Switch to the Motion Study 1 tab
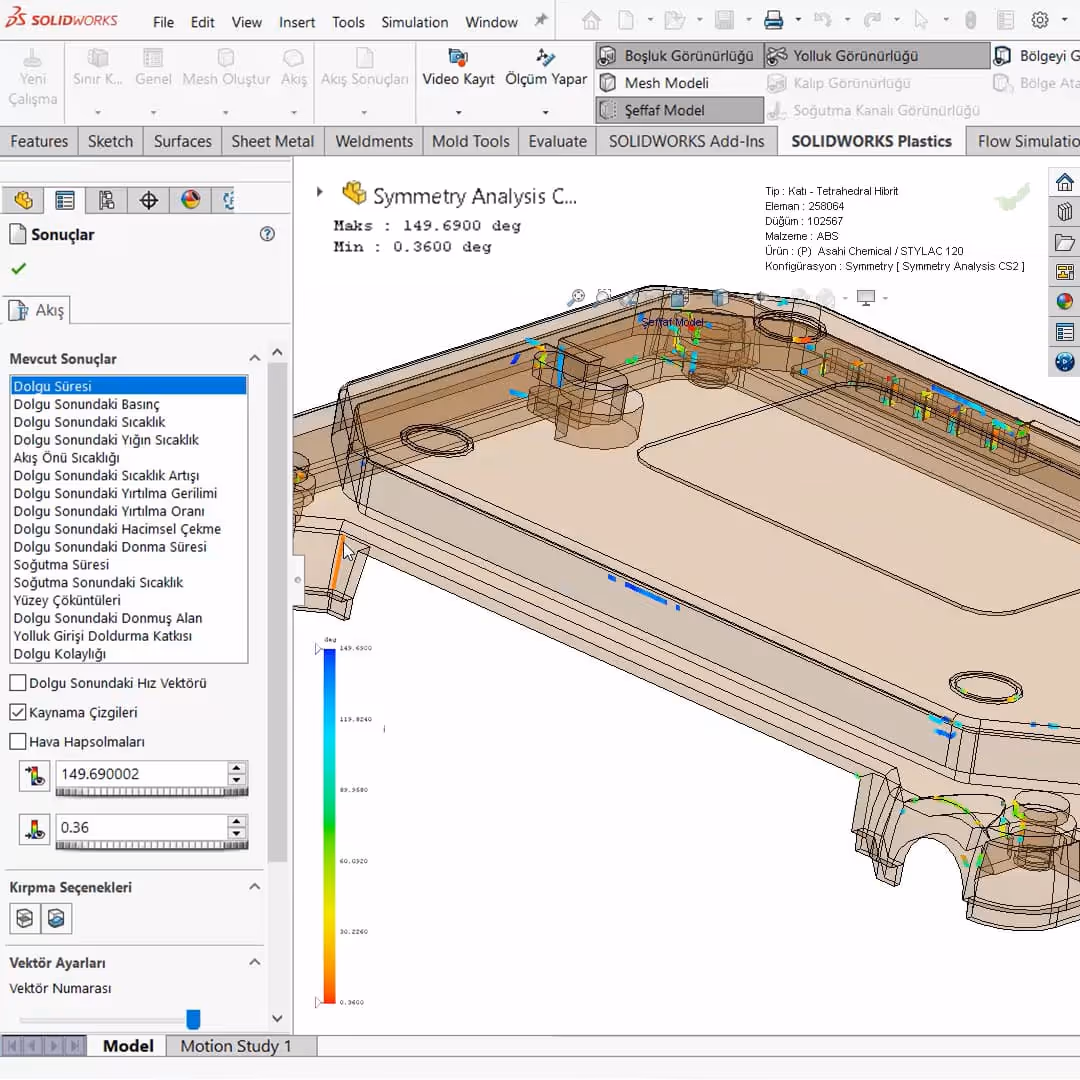Viewport: 1080px width, 1080px height. coord(236,1046)
